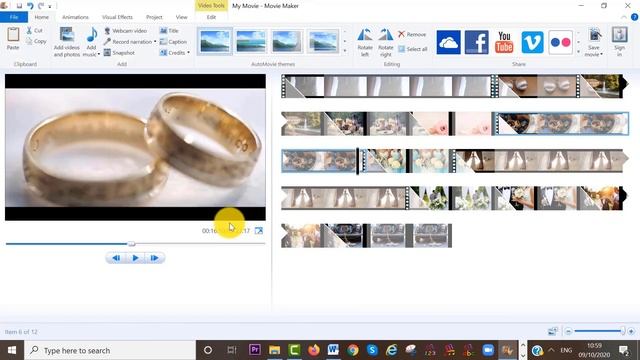This screenshot has height=360, width=640.
Task: Choose Select all in Editing group
Action: pos(413,49)
